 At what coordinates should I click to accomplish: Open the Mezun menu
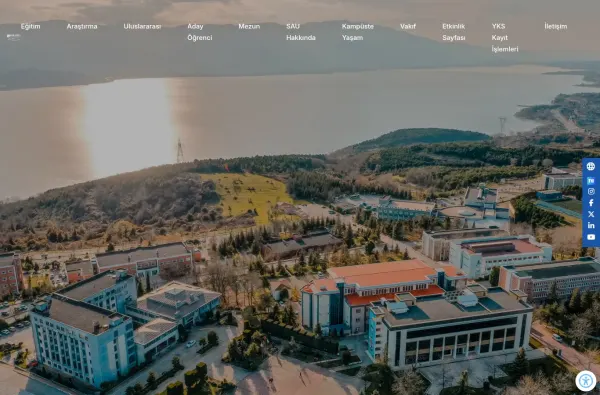point(249,26)
